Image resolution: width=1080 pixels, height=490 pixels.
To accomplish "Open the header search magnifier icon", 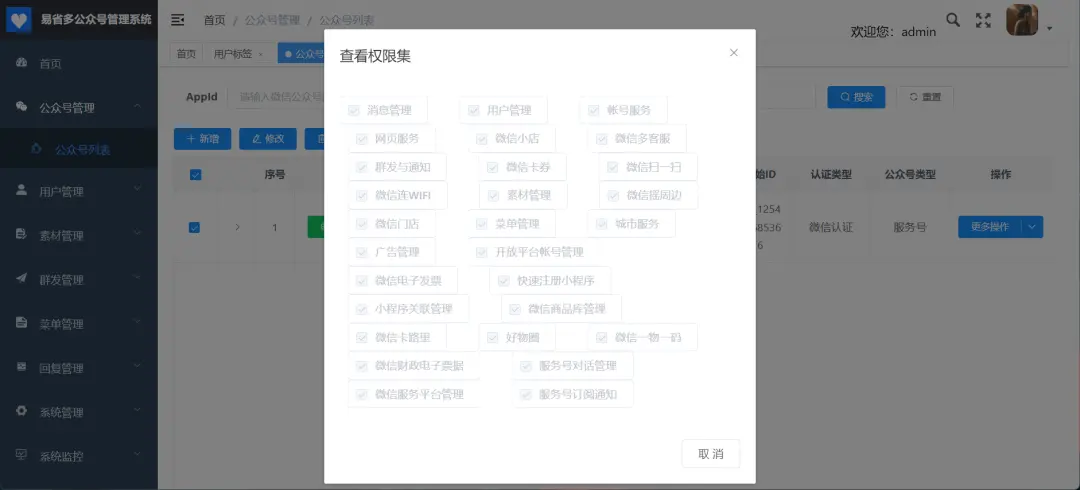I will (953, 20).
